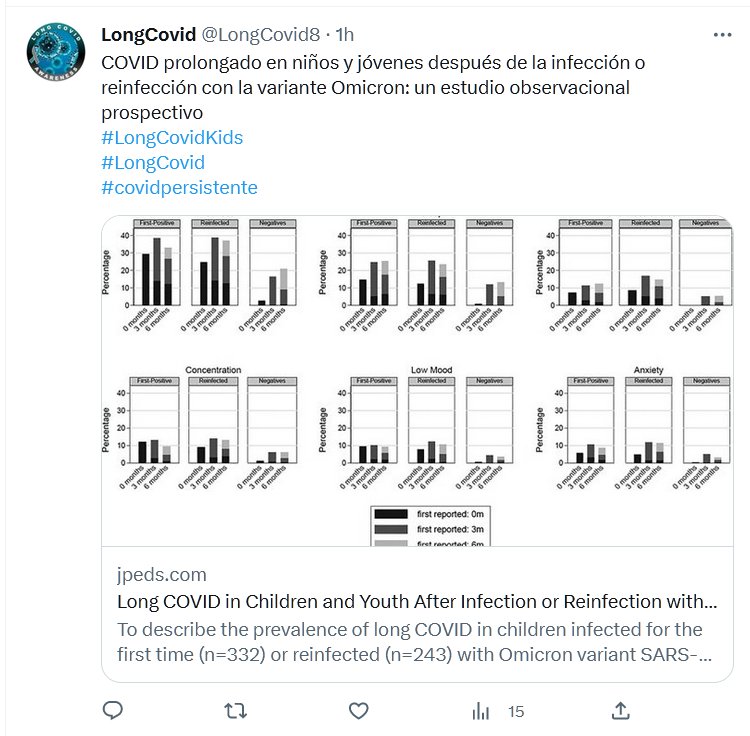Click the jpeds.com domain on the link card
Viewport: 750px width, 736px height.
click(162, 575)
